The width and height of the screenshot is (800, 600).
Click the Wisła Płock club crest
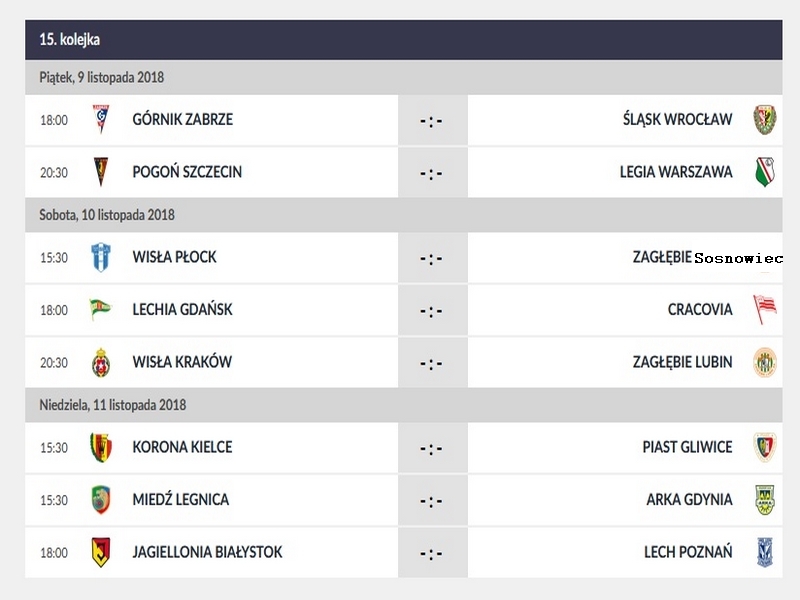(x=101, y=257)
